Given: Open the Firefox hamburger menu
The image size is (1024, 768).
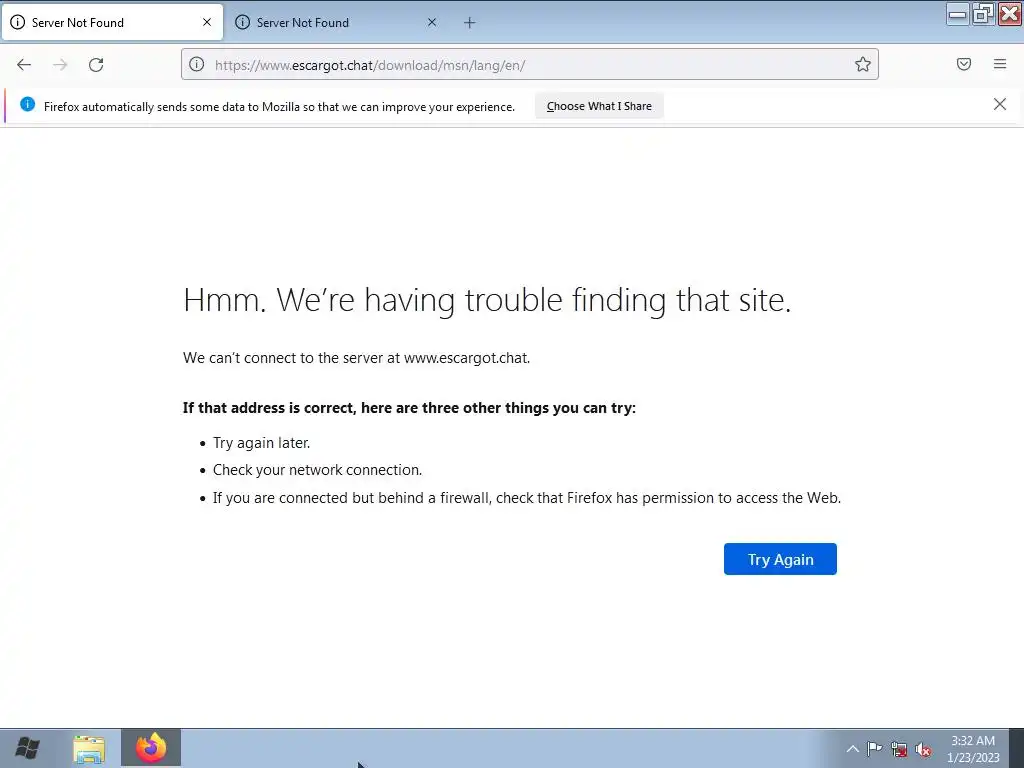Looking at the screenshot, I should [x=999, y=64].
